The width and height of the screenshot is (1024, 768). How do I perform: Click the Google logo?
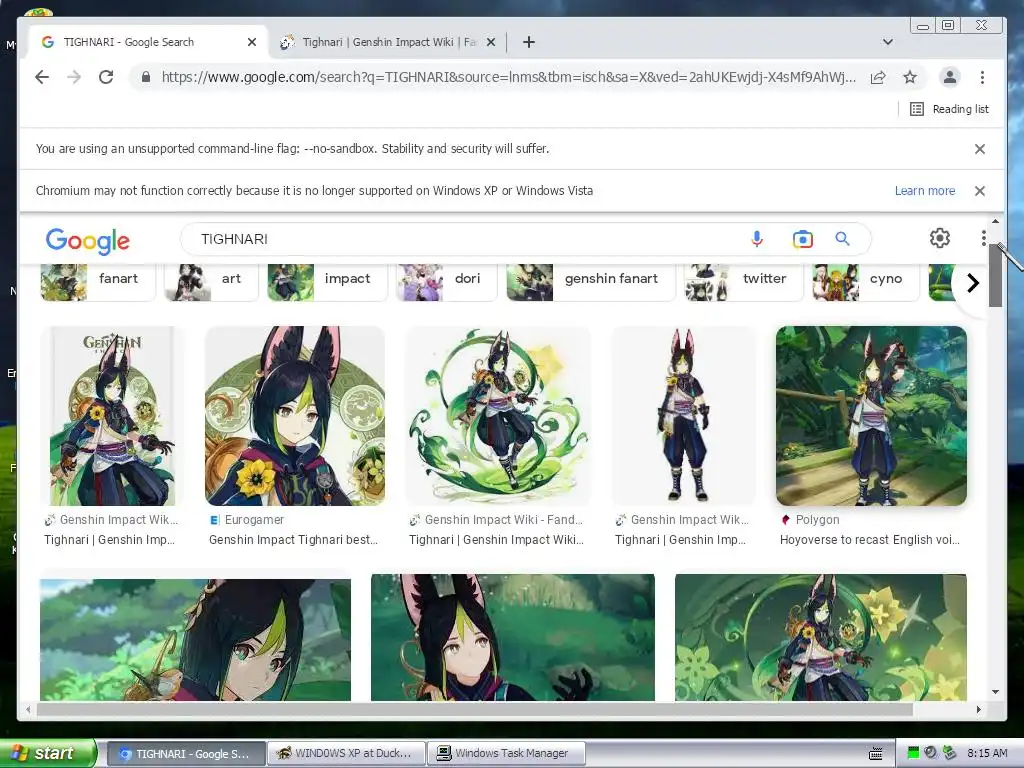coord(88,241)
